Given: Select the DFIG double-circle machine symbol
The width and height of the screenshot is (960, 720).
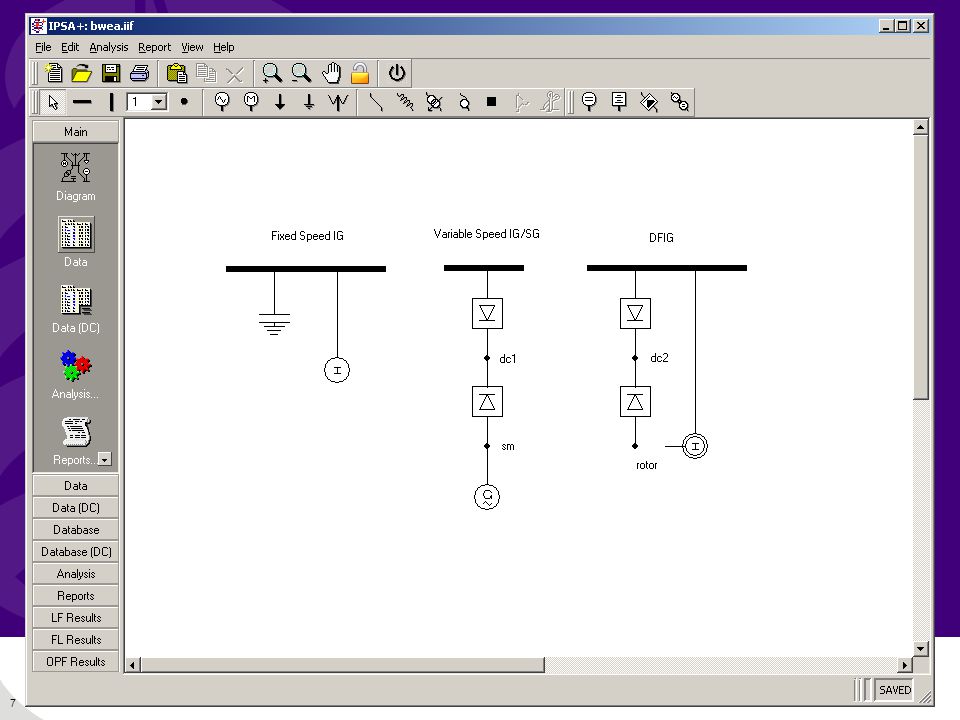Looking at the screenshot, I should pos(695,446).
